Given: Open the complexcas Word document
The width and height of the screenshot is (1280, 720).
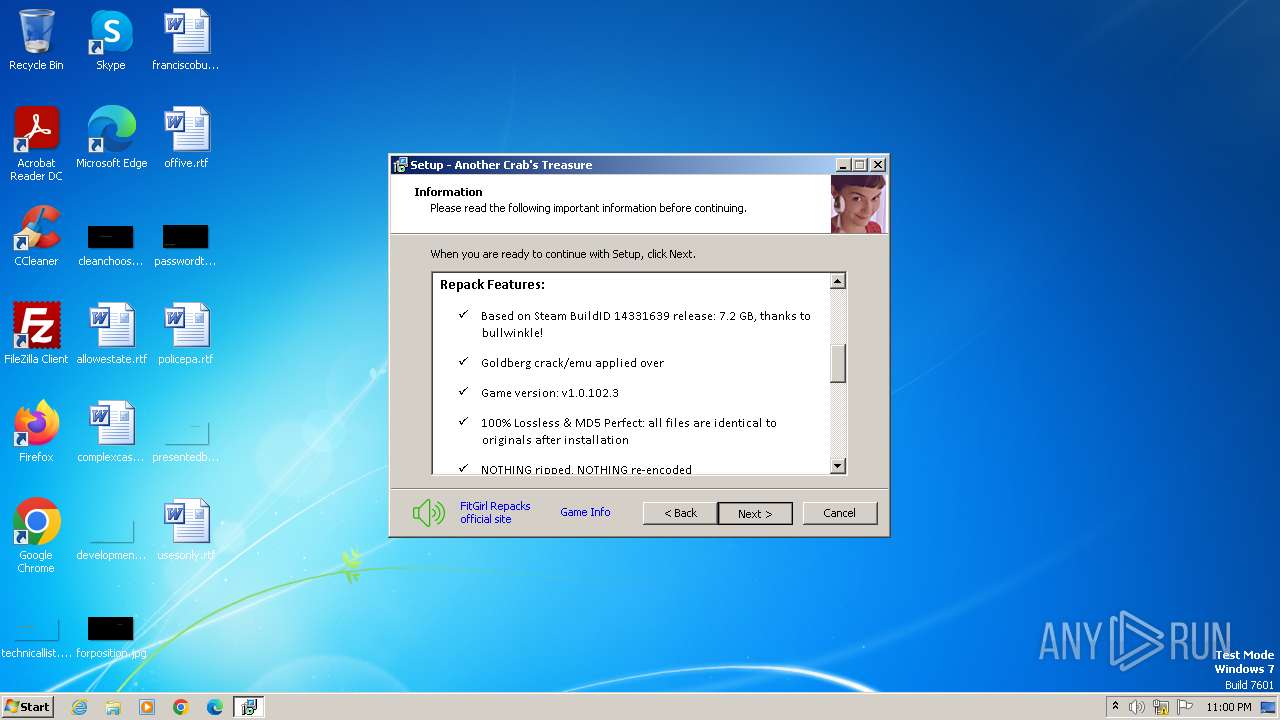Looking at the screenshot, I should point(111,431).
